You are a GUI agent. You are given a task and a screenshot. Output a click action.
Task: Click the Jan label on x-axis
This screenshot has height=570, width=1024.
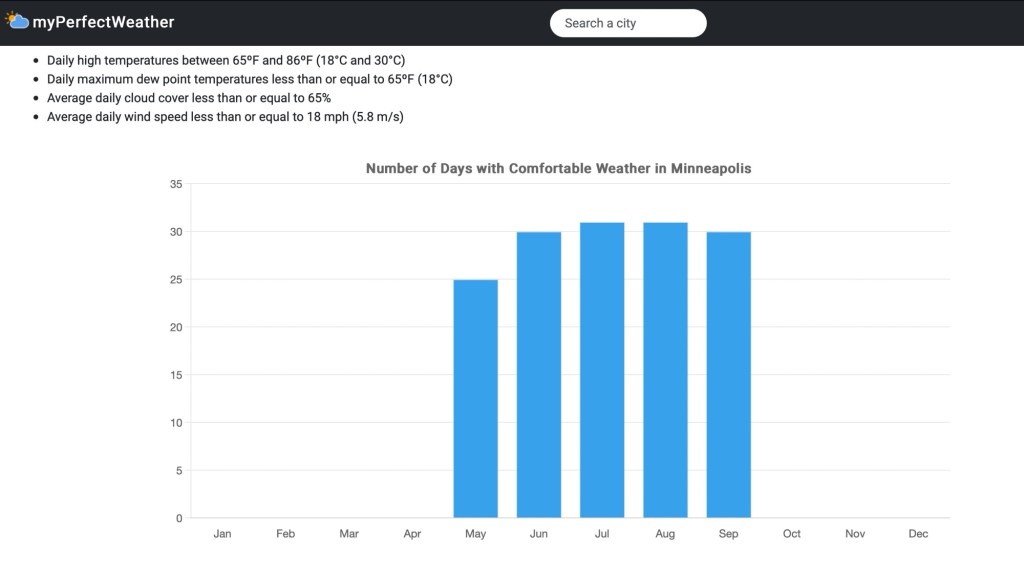[222, 534]
